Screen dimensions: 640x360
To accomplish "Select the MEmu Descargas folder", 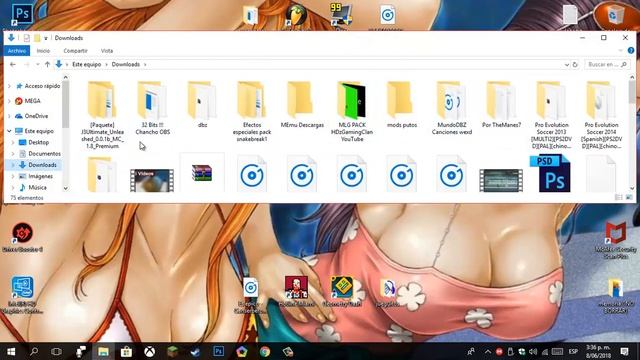I will pyautogui.click(x=302, y=105).
